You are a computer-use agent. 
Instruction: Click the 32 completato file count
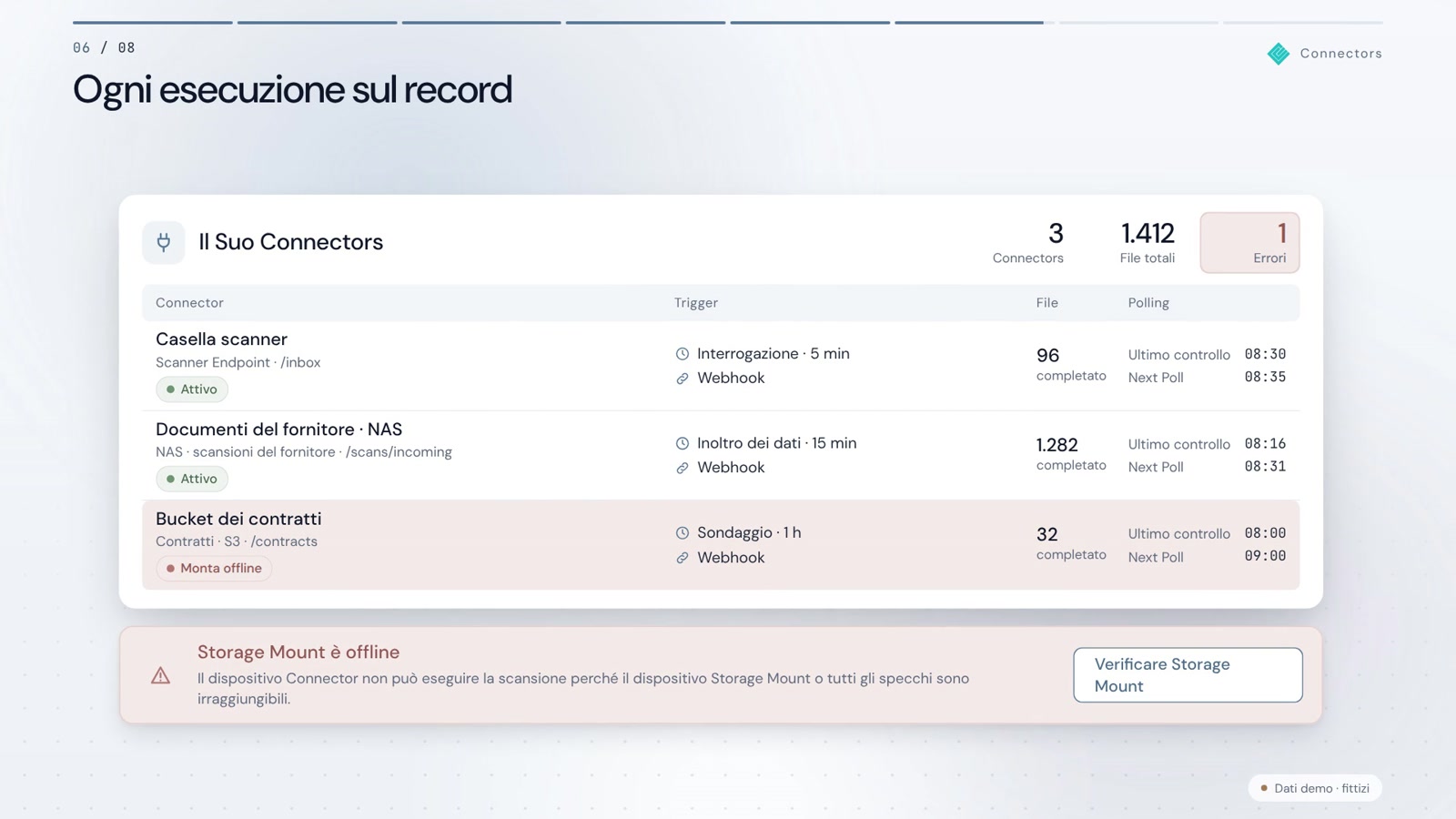tap(1071, 543)
